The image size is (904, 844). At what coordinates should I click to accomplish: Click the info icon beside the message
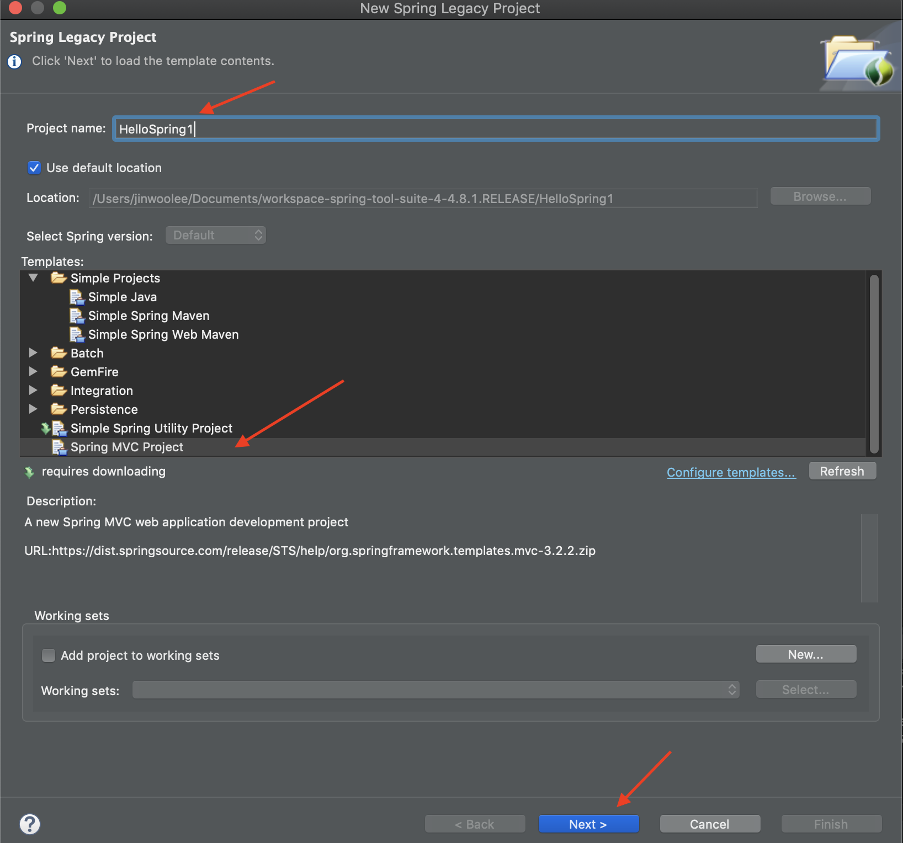tap(14, 61)
